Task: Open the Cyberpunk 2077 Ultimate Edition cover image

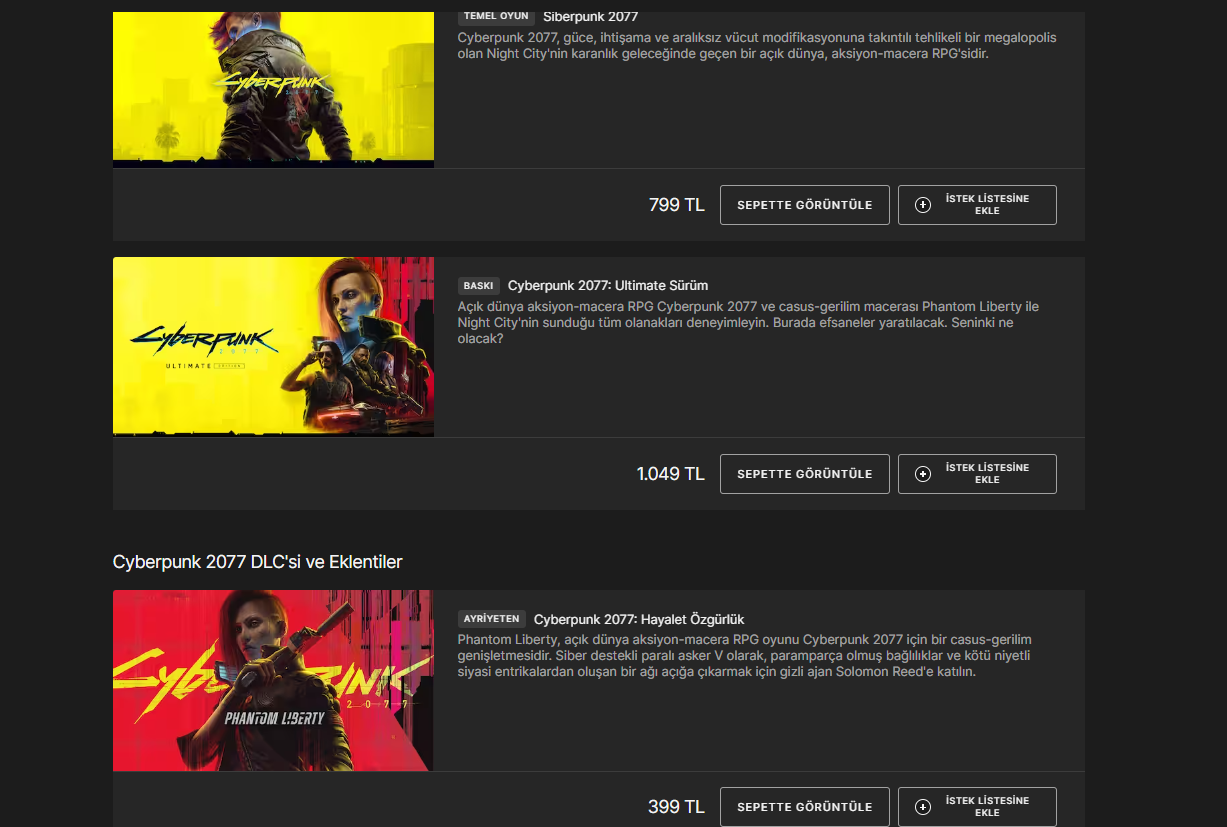Action: pos(273,347)
